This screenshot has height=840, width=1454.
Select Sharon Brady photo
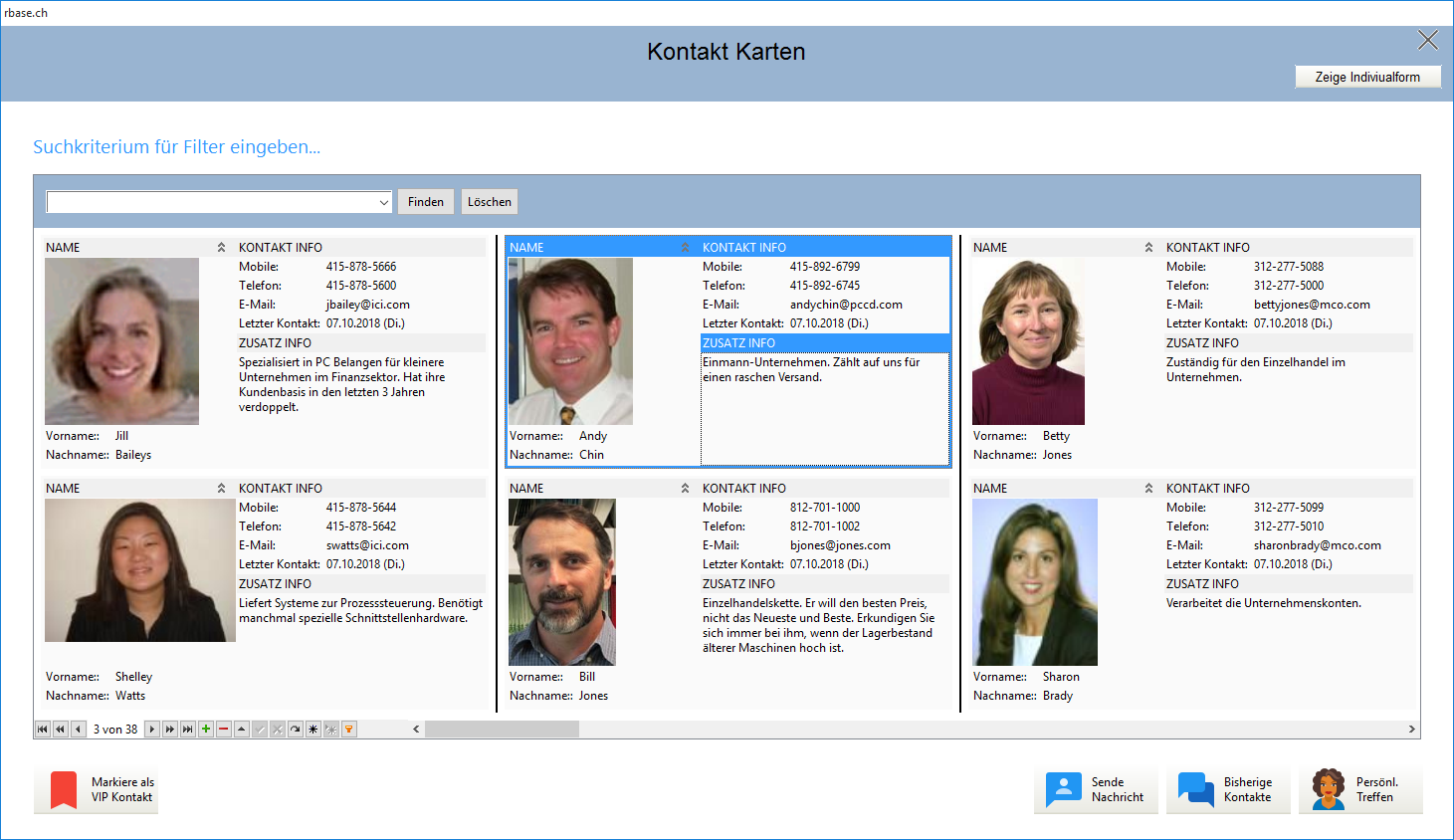coord(1035,582)
